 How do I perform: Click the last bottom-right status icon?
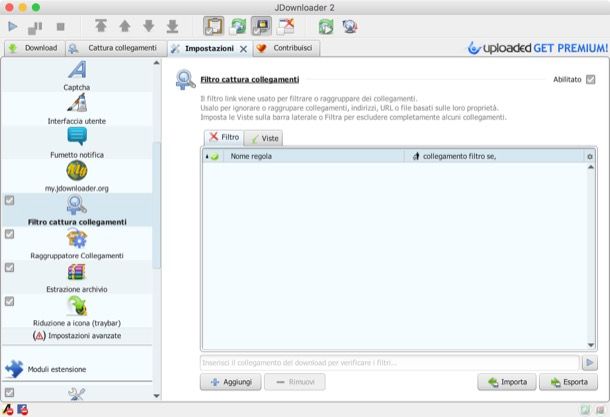tap(601, 410)
